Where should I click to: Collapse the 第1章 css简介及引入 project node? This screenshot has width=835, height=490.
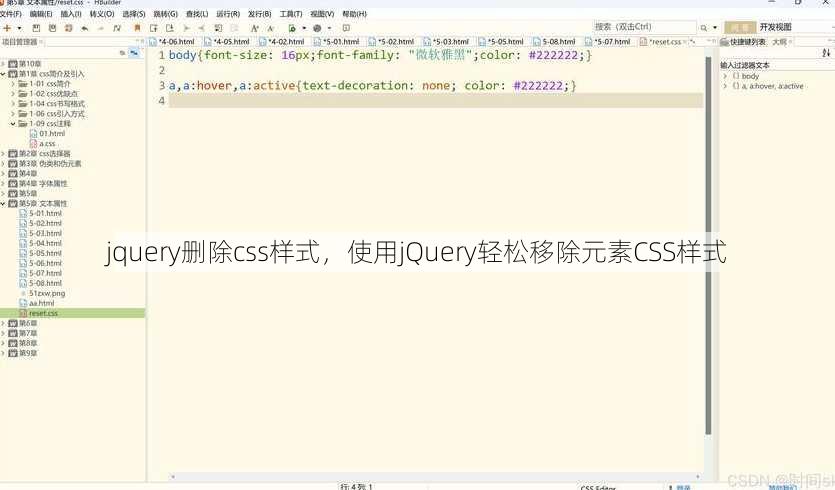pos(3,74)
